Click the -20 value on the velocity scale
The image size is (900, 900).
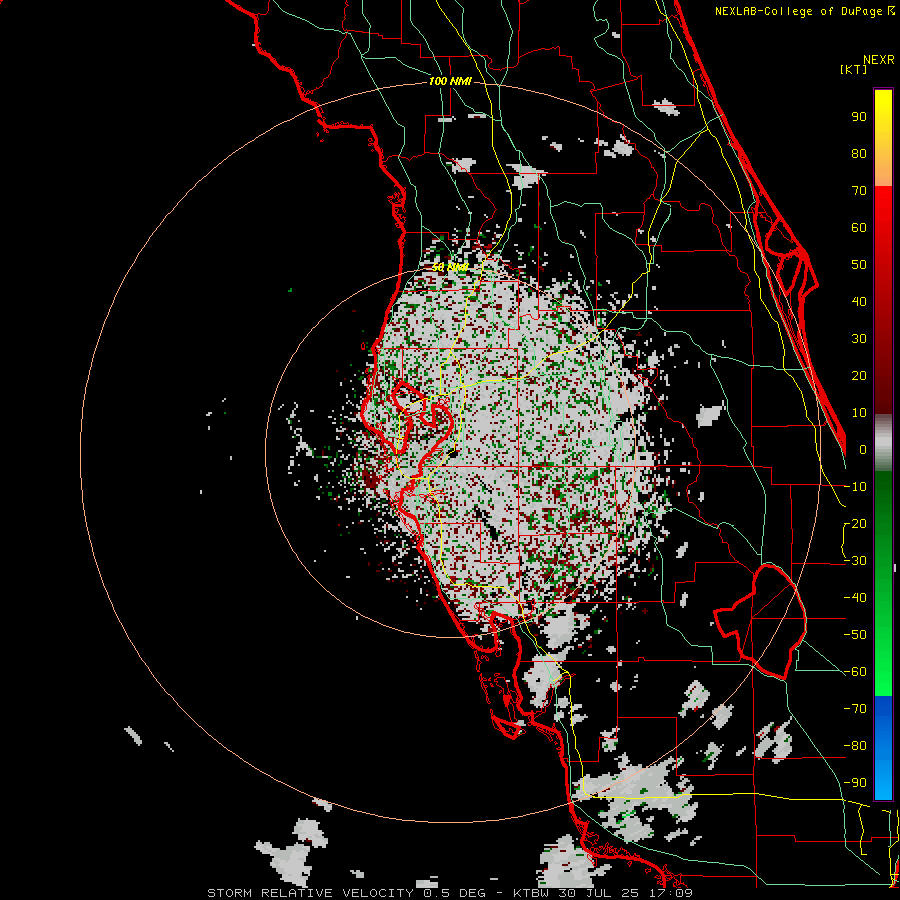point(855,524)
